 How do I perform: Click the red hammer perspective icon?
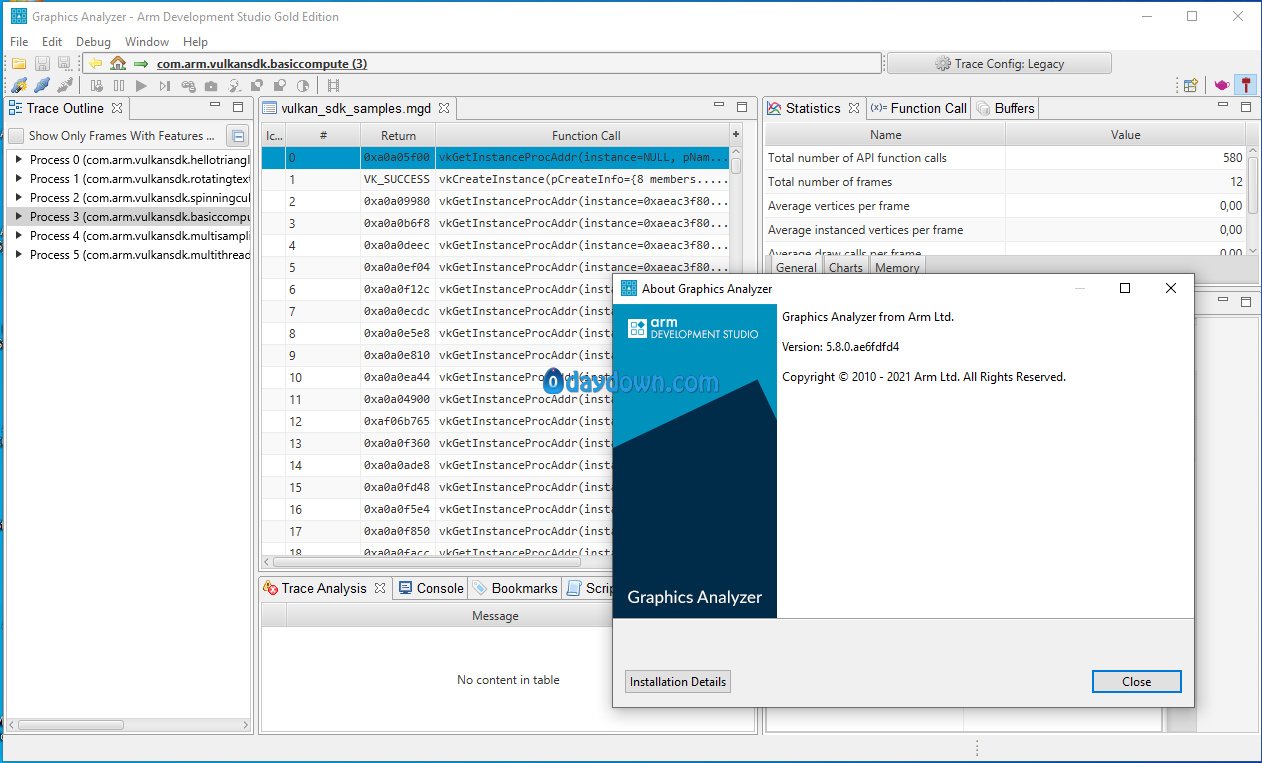[x=1245, y=86]
